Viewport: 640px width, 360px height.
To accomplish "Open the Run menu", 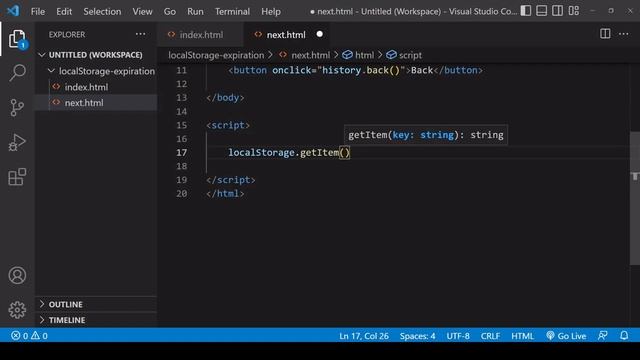I will tap(195, 11).
